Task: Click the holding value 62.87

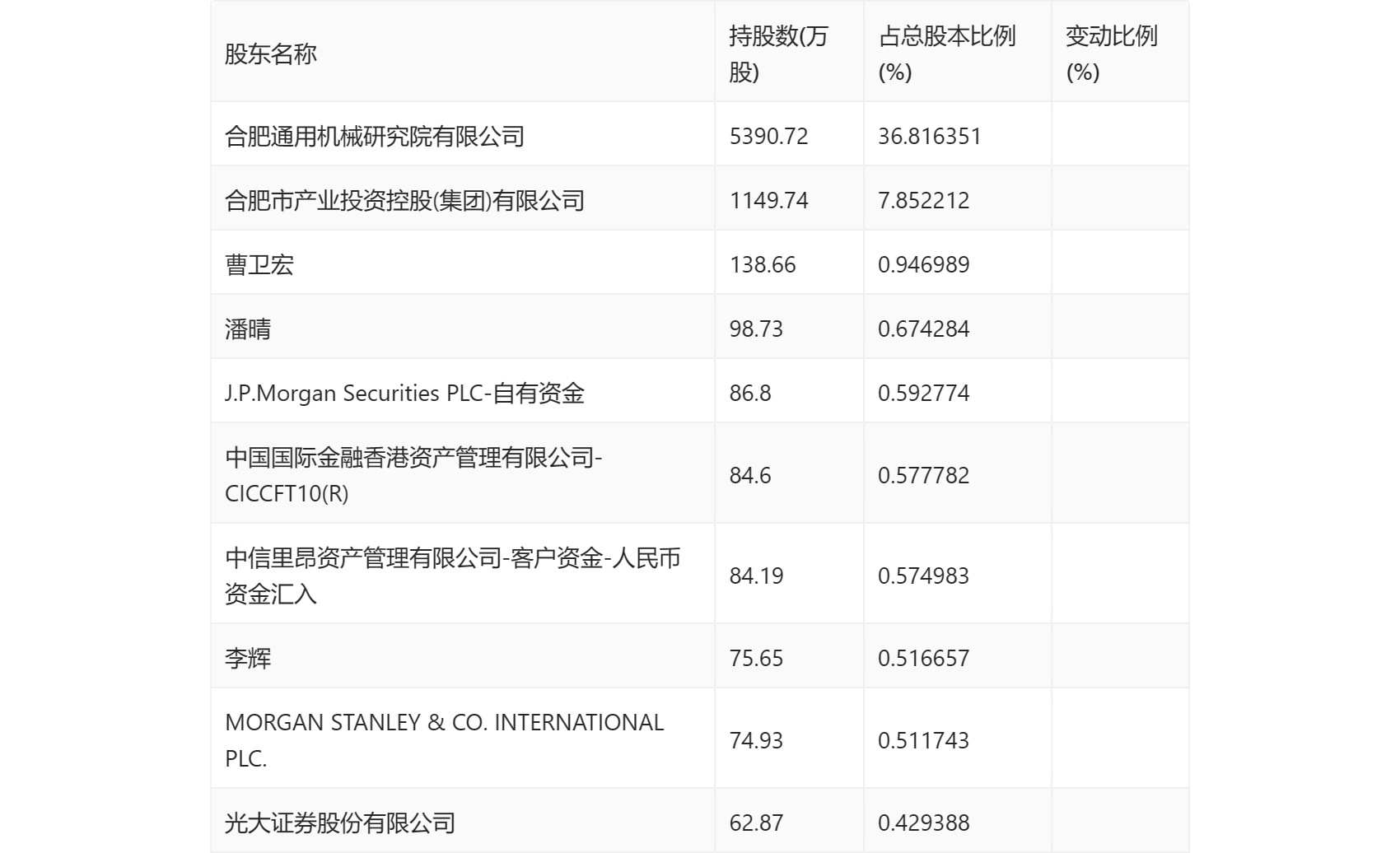Action: tap(756, 823)
